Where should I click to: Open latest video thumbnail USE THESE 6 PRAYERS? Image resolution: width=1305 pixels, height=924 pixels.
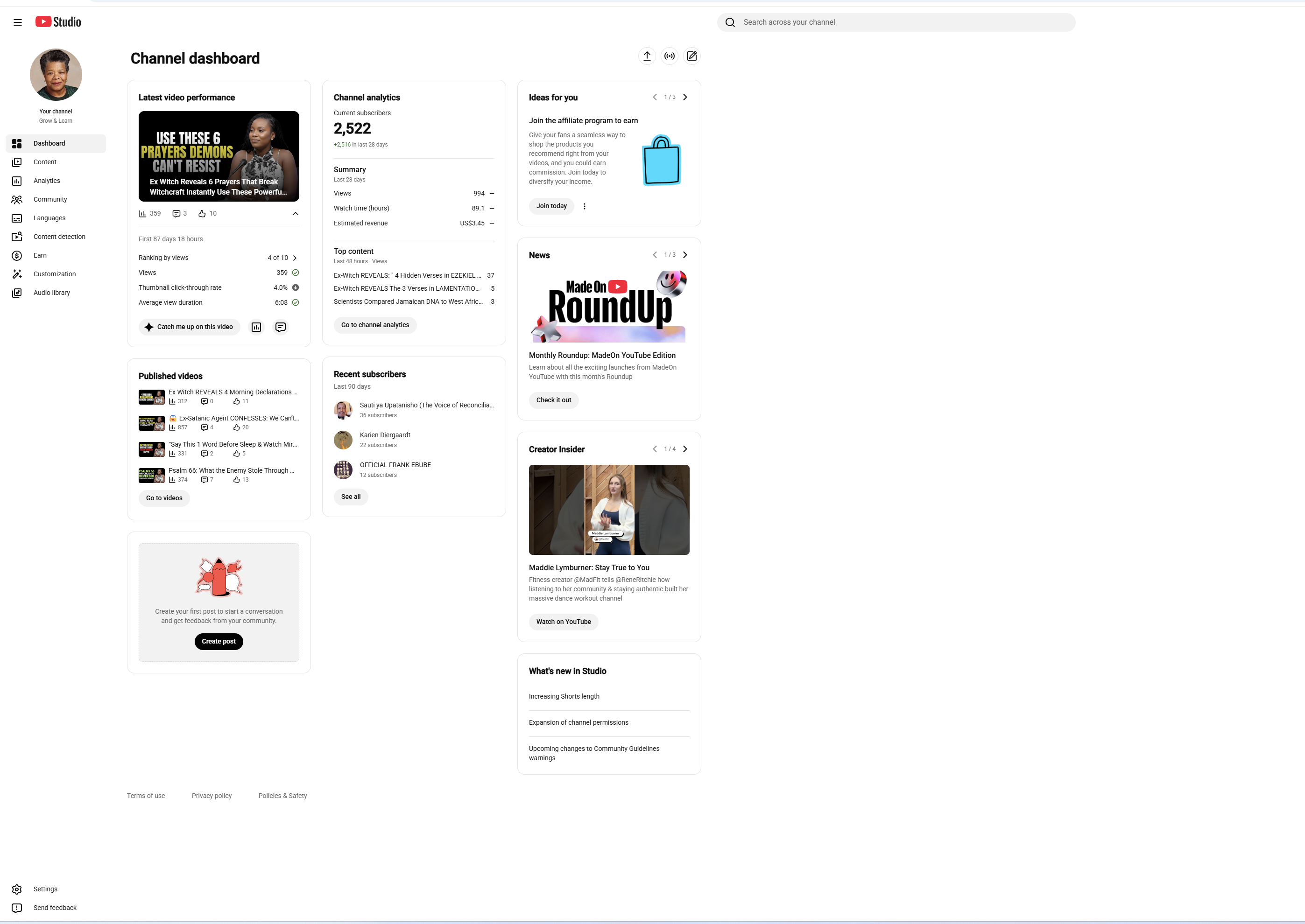point(219,156)
